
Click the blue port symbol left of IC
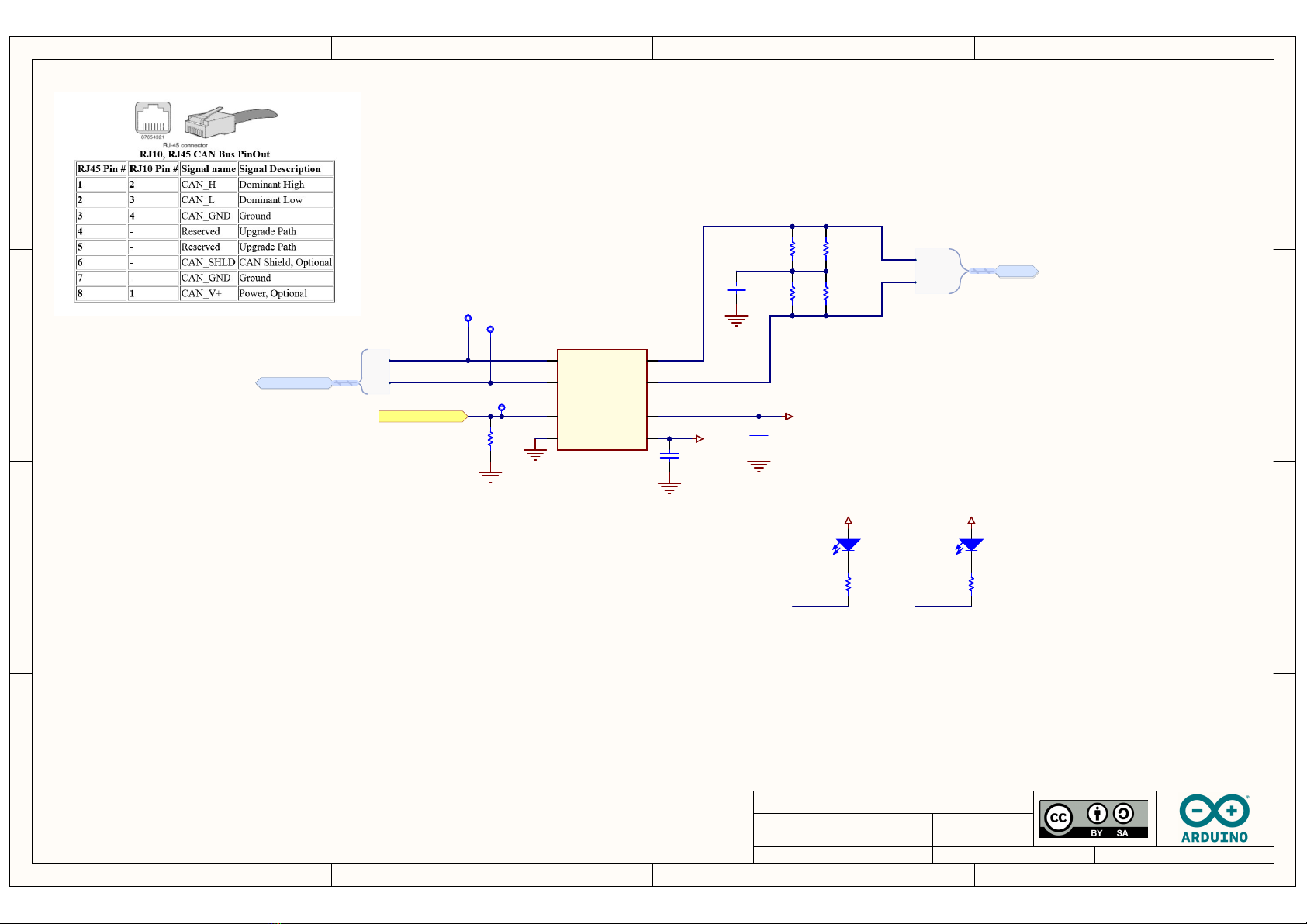click(x=294, y=382)
